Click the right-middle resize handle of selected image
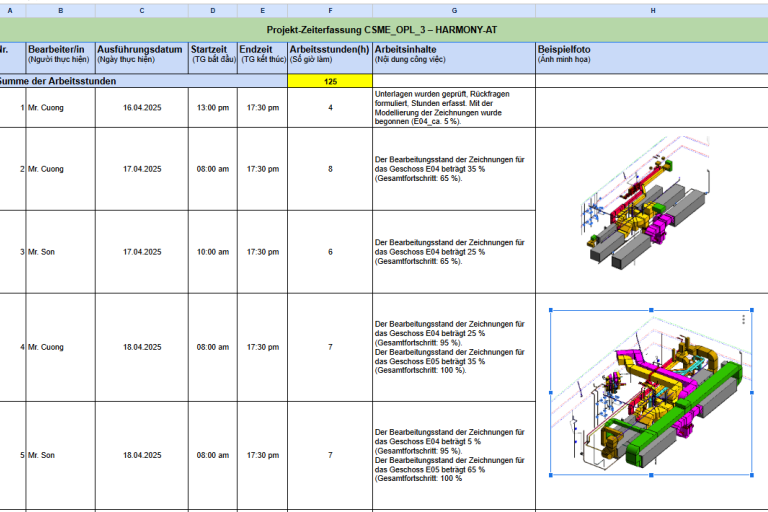768x512 pixels. pyautogui.click(x=751, y=392)
